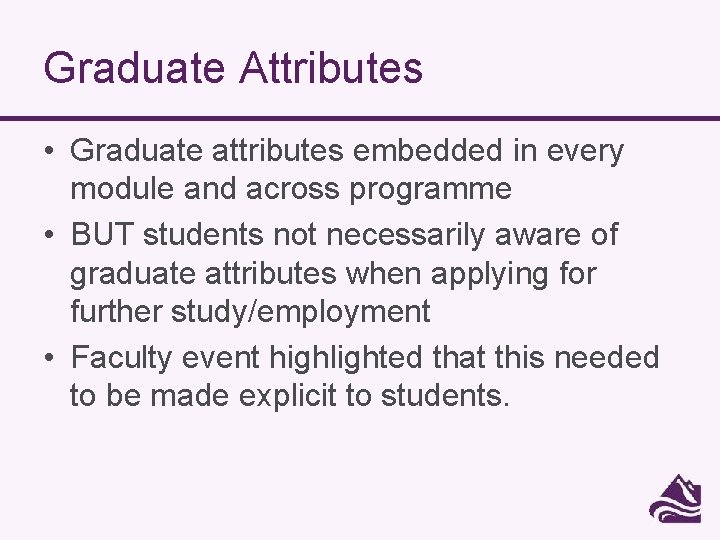
Task: Click the text 'students not necessarily aware of'
Action: 381,234
